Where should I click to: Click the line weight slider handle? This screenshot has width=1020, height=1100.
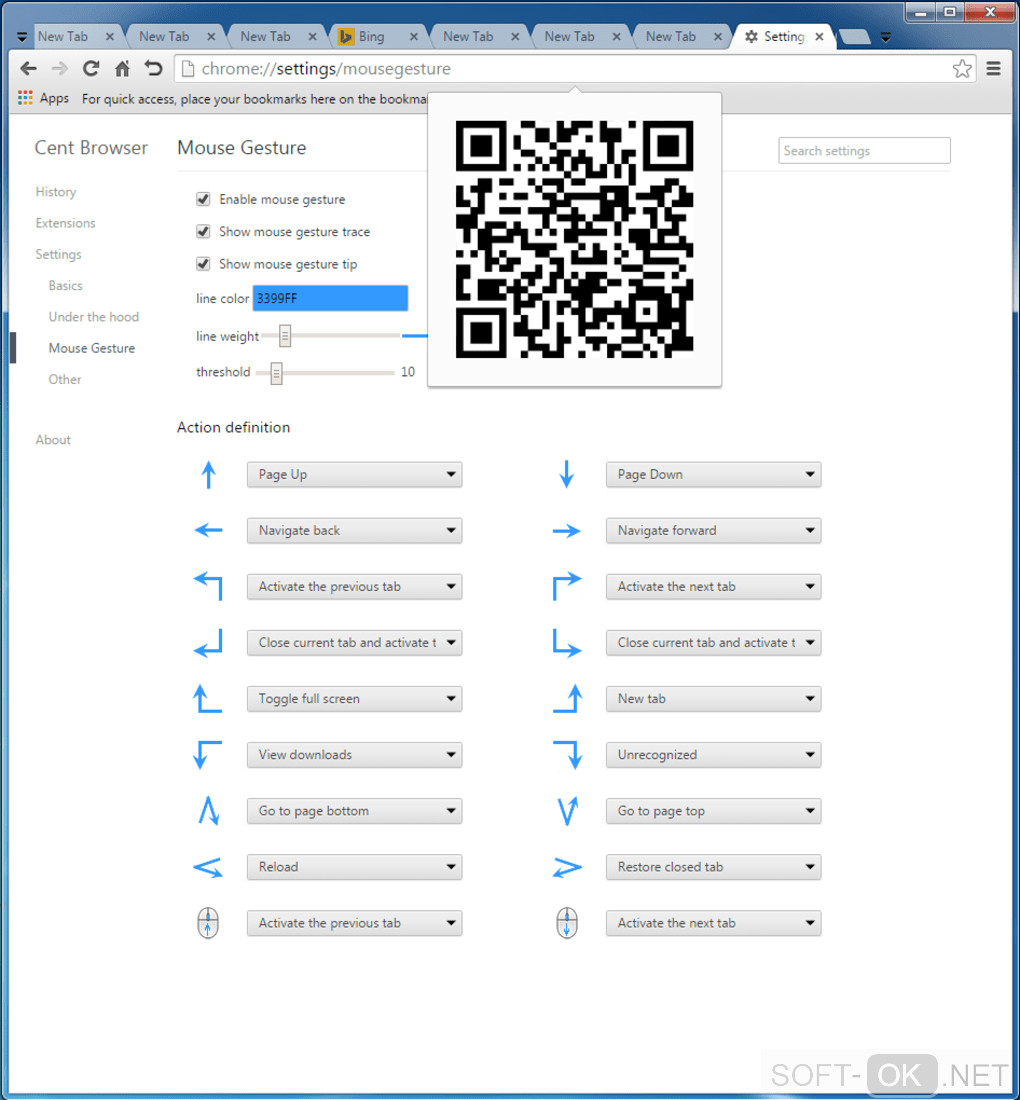pyautogui.click(x=285, y=336)
